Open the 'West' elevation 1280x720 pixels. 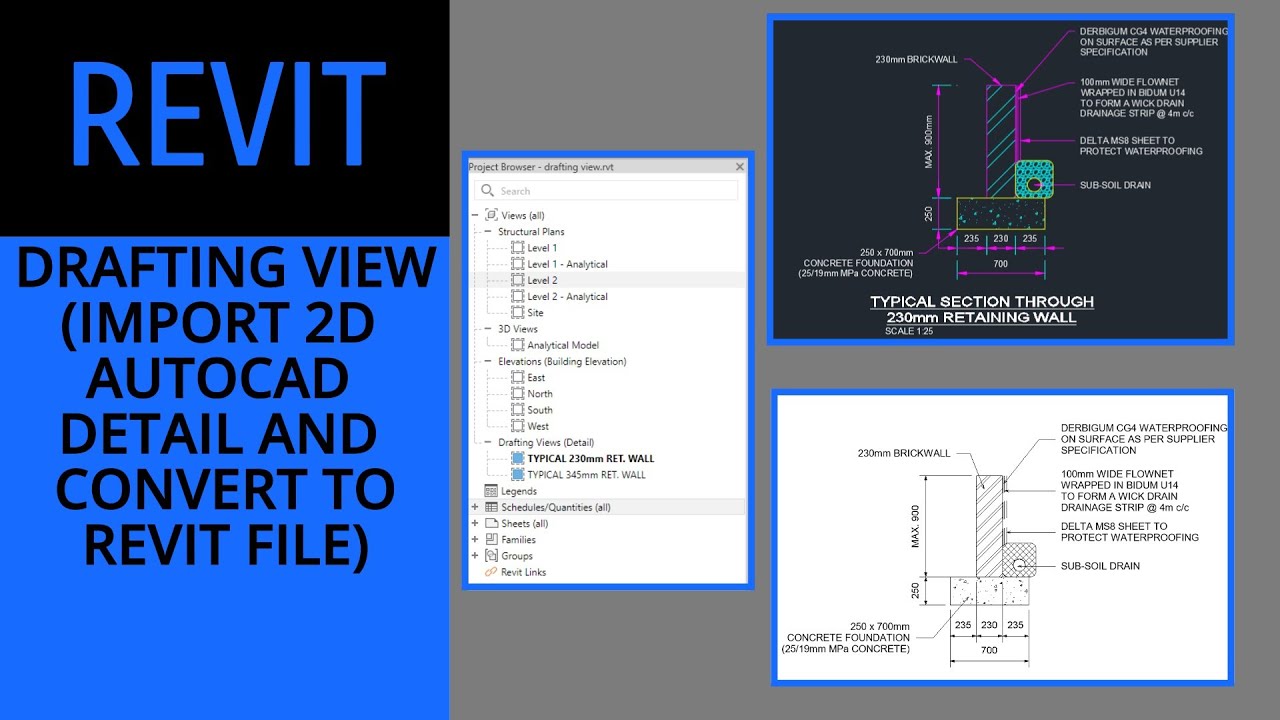pos(538,426)
